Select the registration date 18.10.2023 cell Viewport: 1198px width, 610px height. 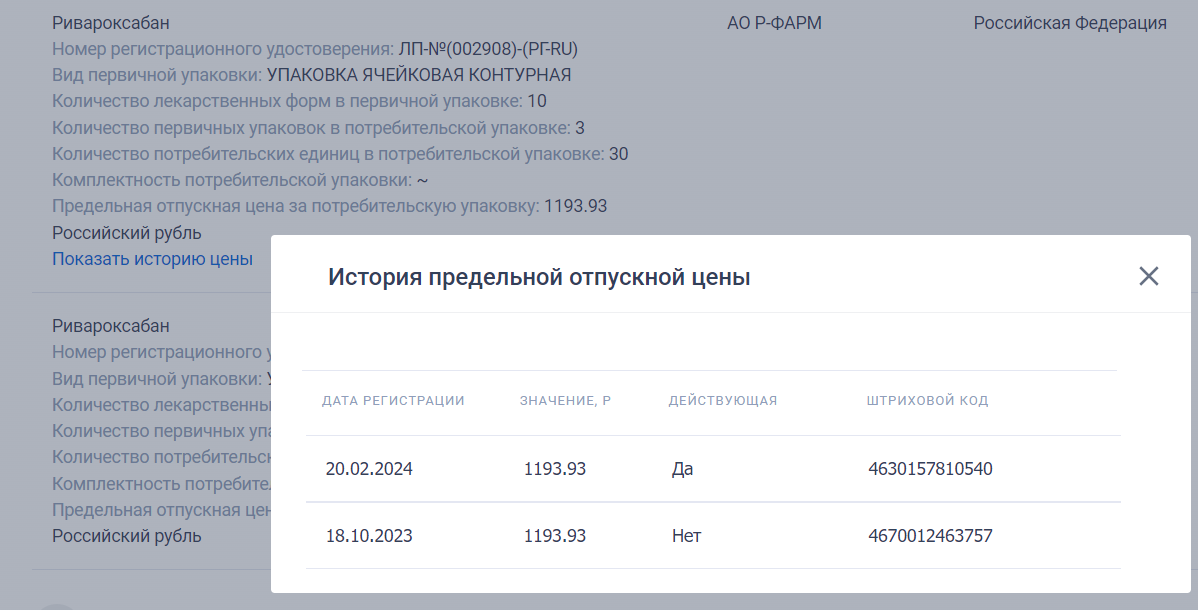pyautogui.click(x=369, y=536)
